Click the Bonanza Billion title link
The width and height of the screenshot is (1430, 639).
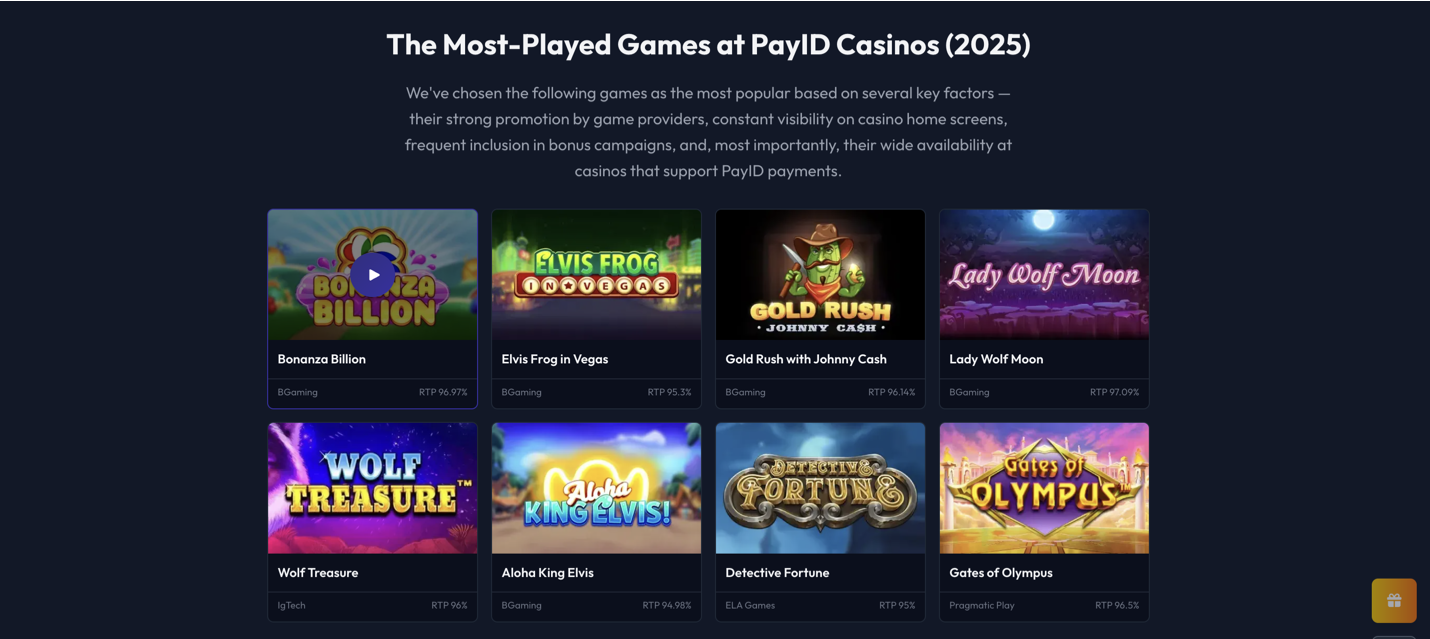321,358
